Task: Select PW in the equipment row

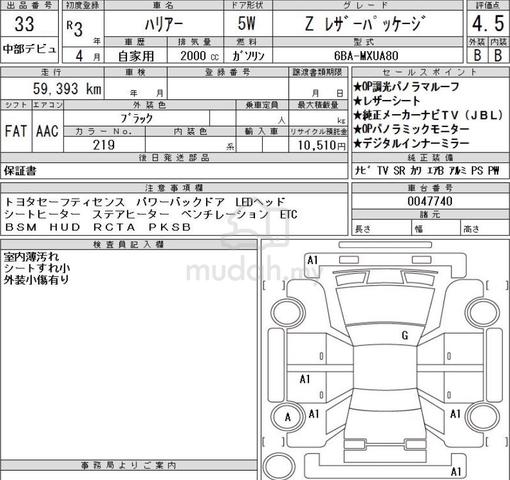Action: pyautogui.click(x=493, y=171)
